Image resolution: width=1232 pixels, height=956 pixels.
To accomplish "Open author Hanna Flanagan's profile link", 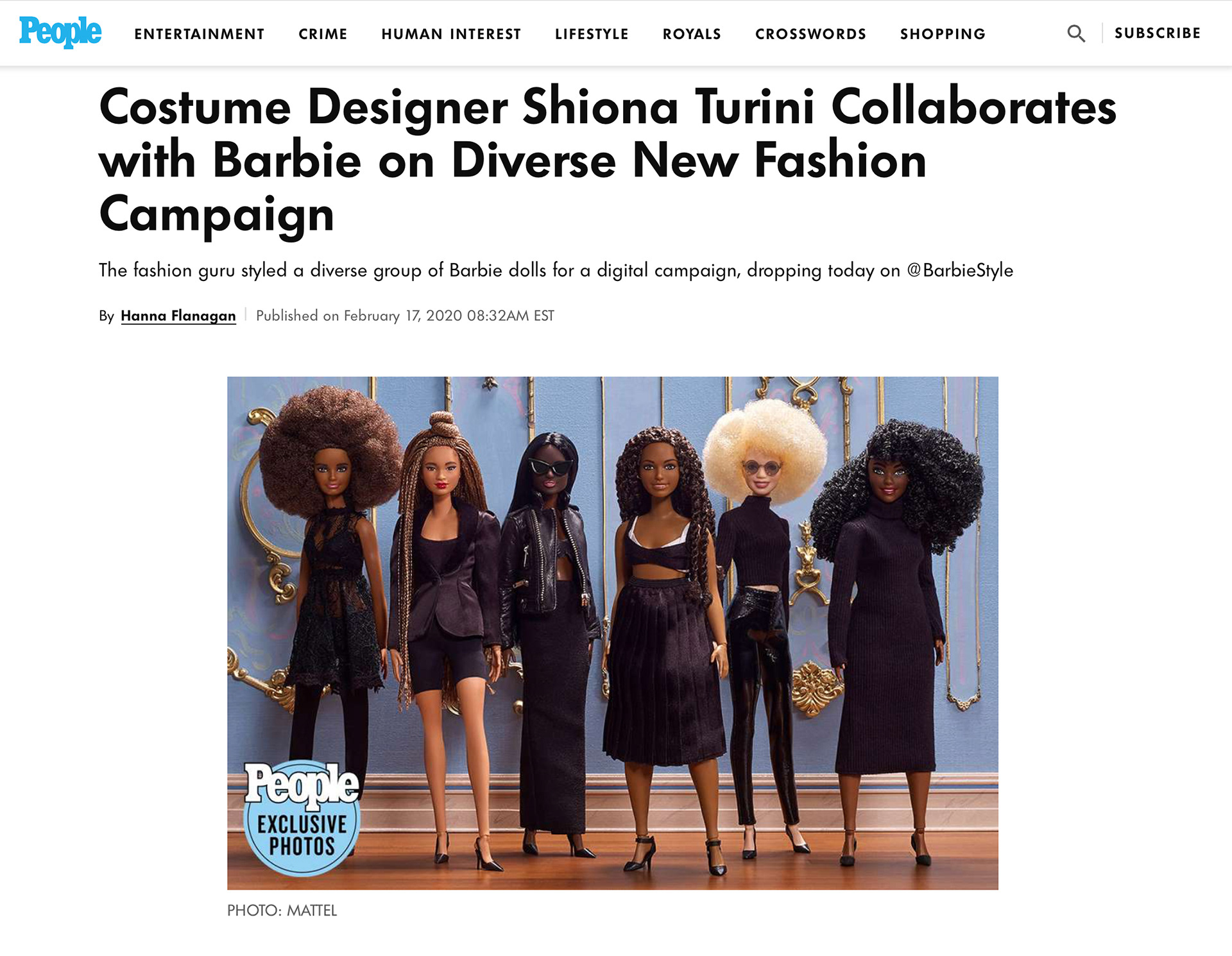I will coord(178,316).
